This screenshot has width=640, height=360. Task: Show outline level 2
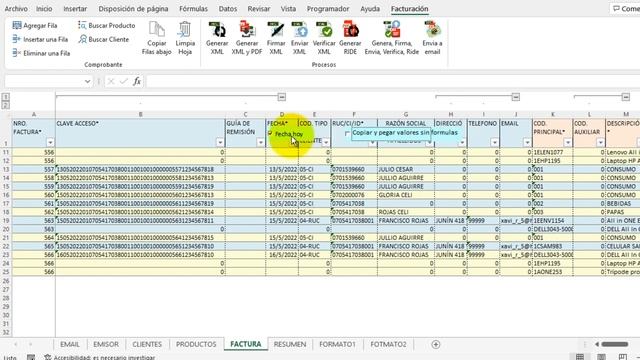[6, 105]
